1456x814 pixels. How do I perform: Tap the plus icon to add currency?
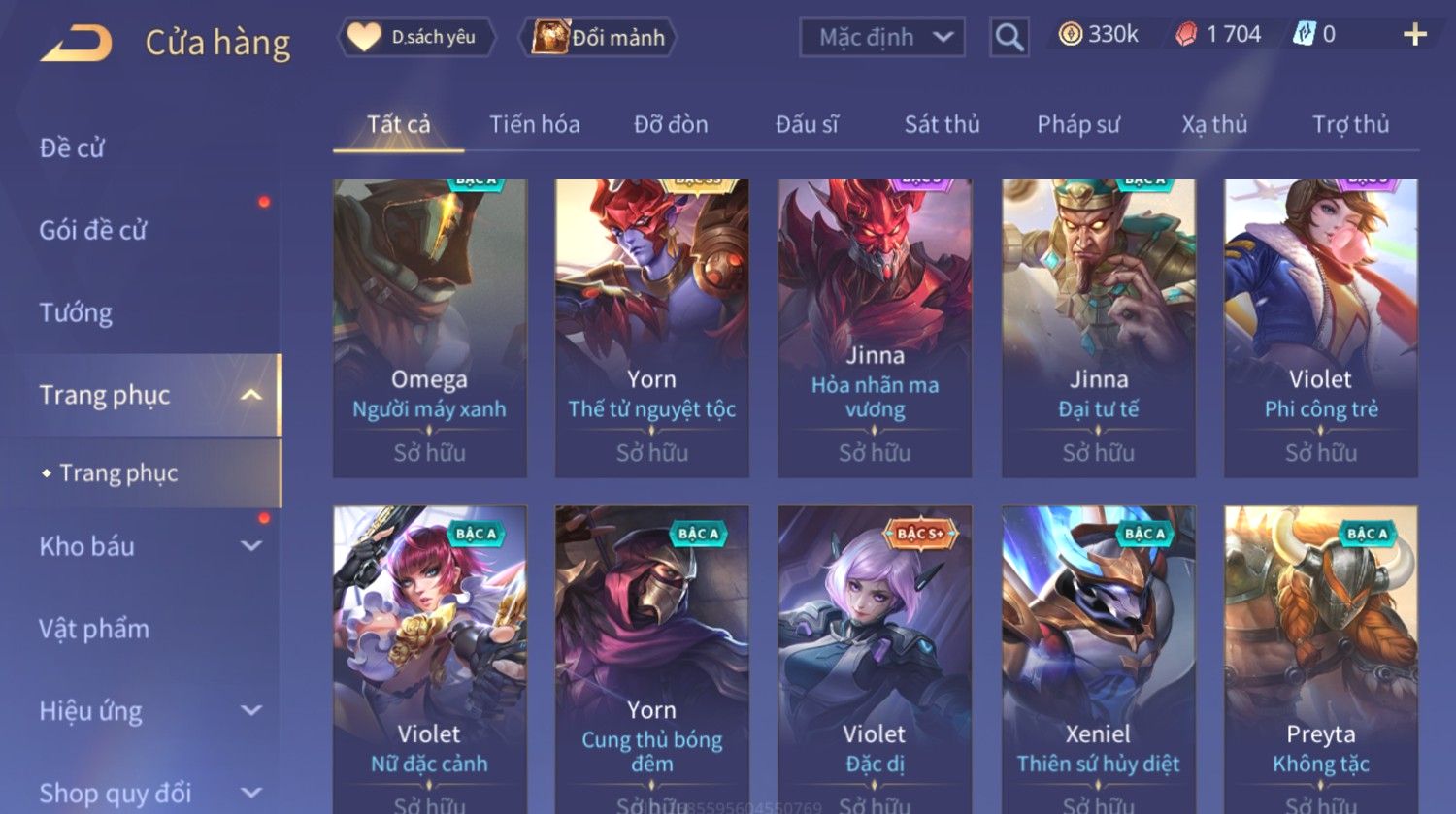(1415, 36)
